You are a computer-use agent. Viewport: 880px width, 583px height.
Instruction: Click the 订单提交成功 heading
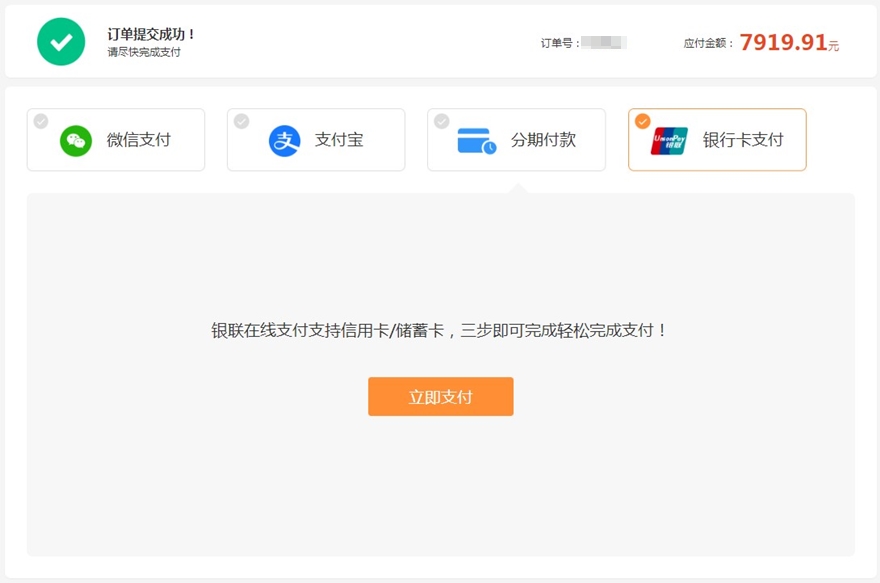click(x=152, y=34)
